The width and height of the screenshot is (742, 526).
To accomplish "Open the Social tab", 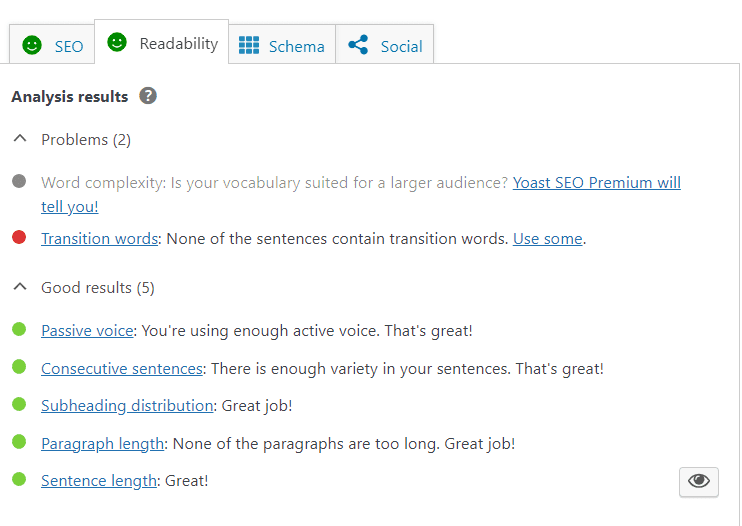I will (x=385, y=44).
